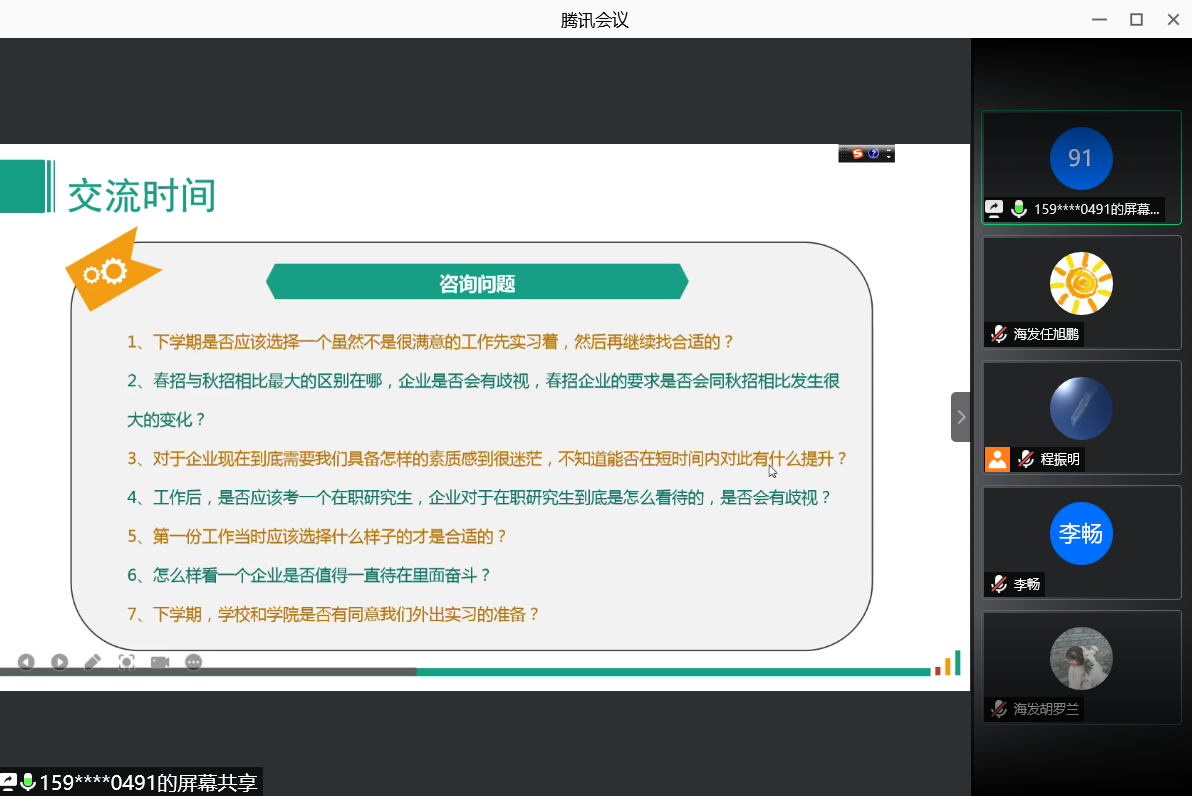Click muted microphone icon of 海发任旭鹏
This screenshot has width=1192, height=796.
(998, 334)
